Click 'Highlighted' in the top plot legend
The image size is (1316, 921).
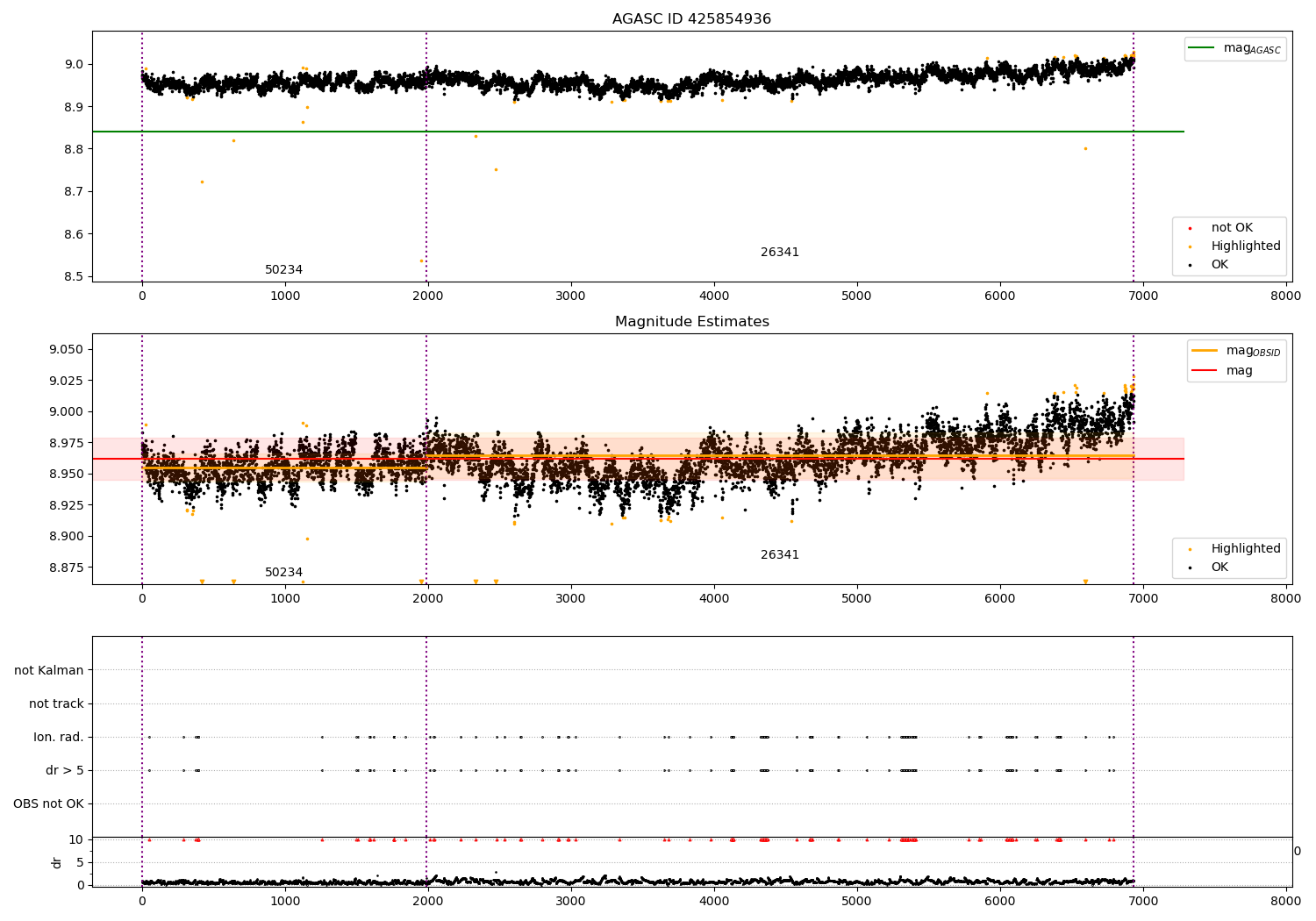click(1246, 246)
